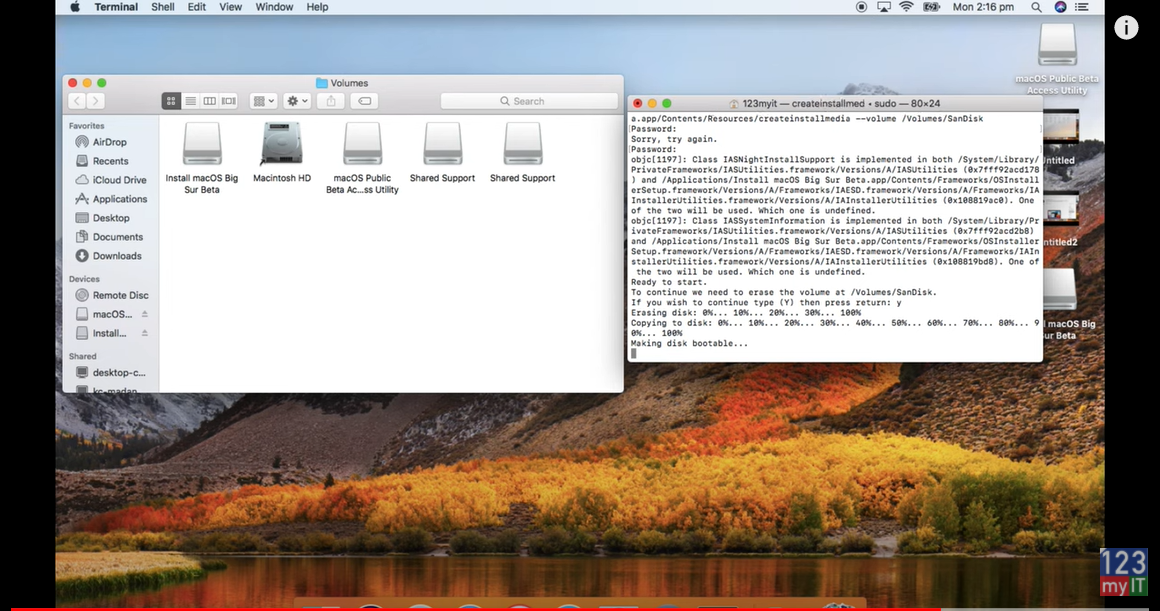Open the Help menu
Viewport: 1160px width, 611px height.
pyautogui.click(x=317, y=7)
